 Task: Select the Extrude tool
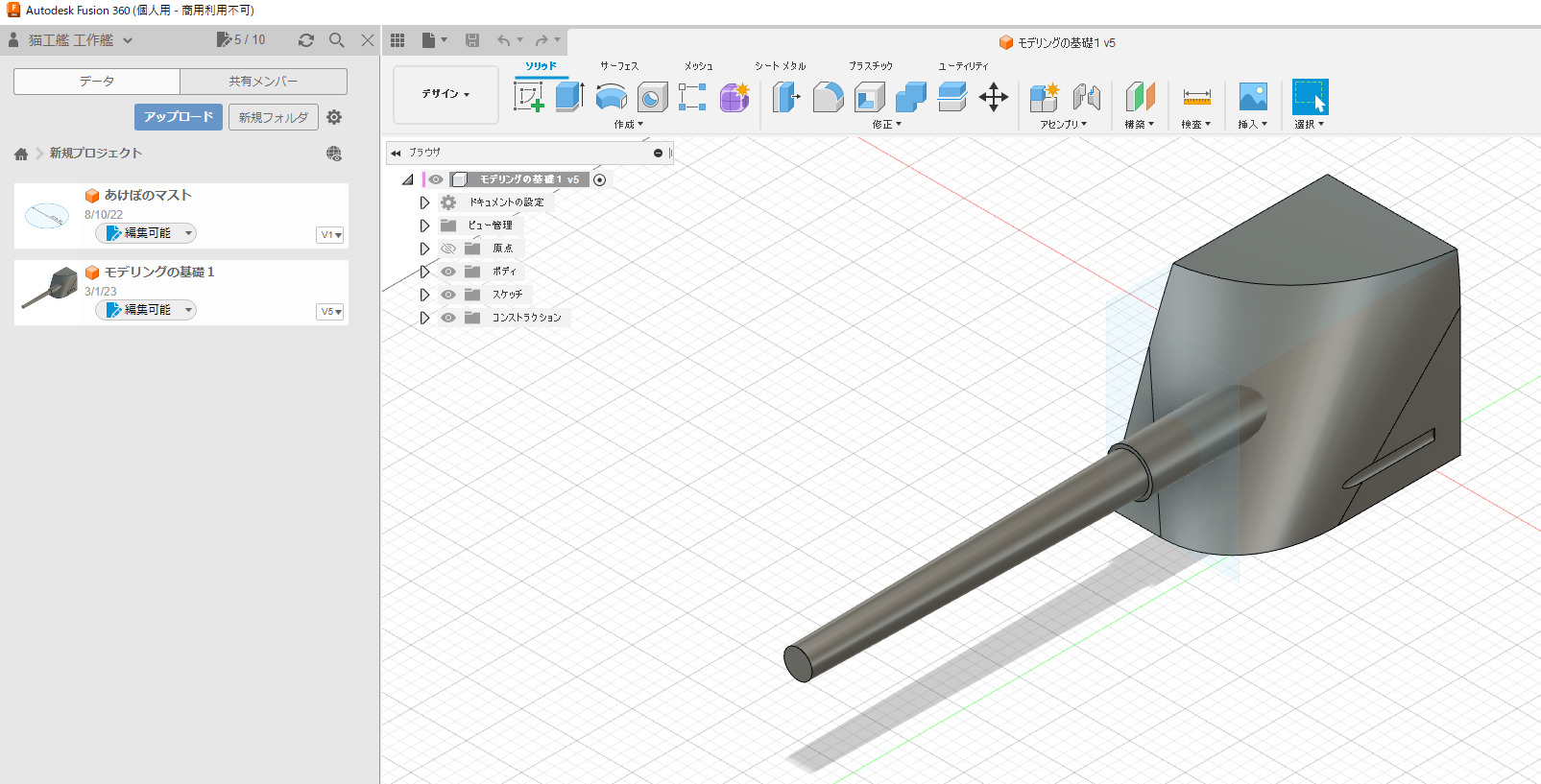[570, 97]
